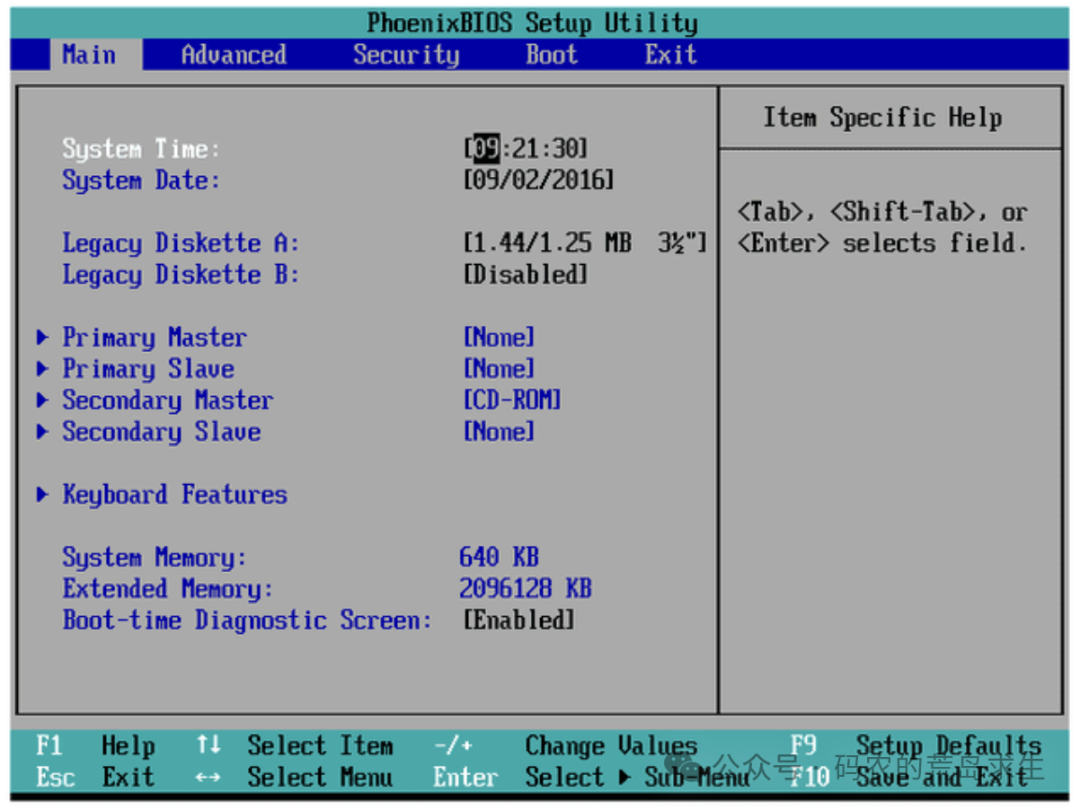The image size is (1080, 810).
Task: Click the F9 Setup Defaults hint
Action: (916, 745)
